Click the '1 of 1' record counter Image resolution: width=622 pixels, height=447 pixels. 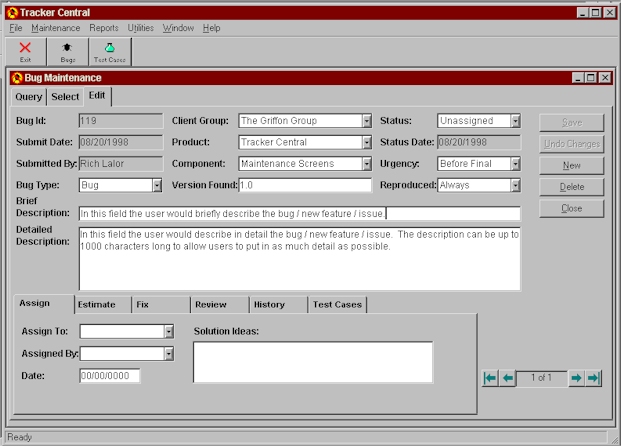(x=541, y=378)
